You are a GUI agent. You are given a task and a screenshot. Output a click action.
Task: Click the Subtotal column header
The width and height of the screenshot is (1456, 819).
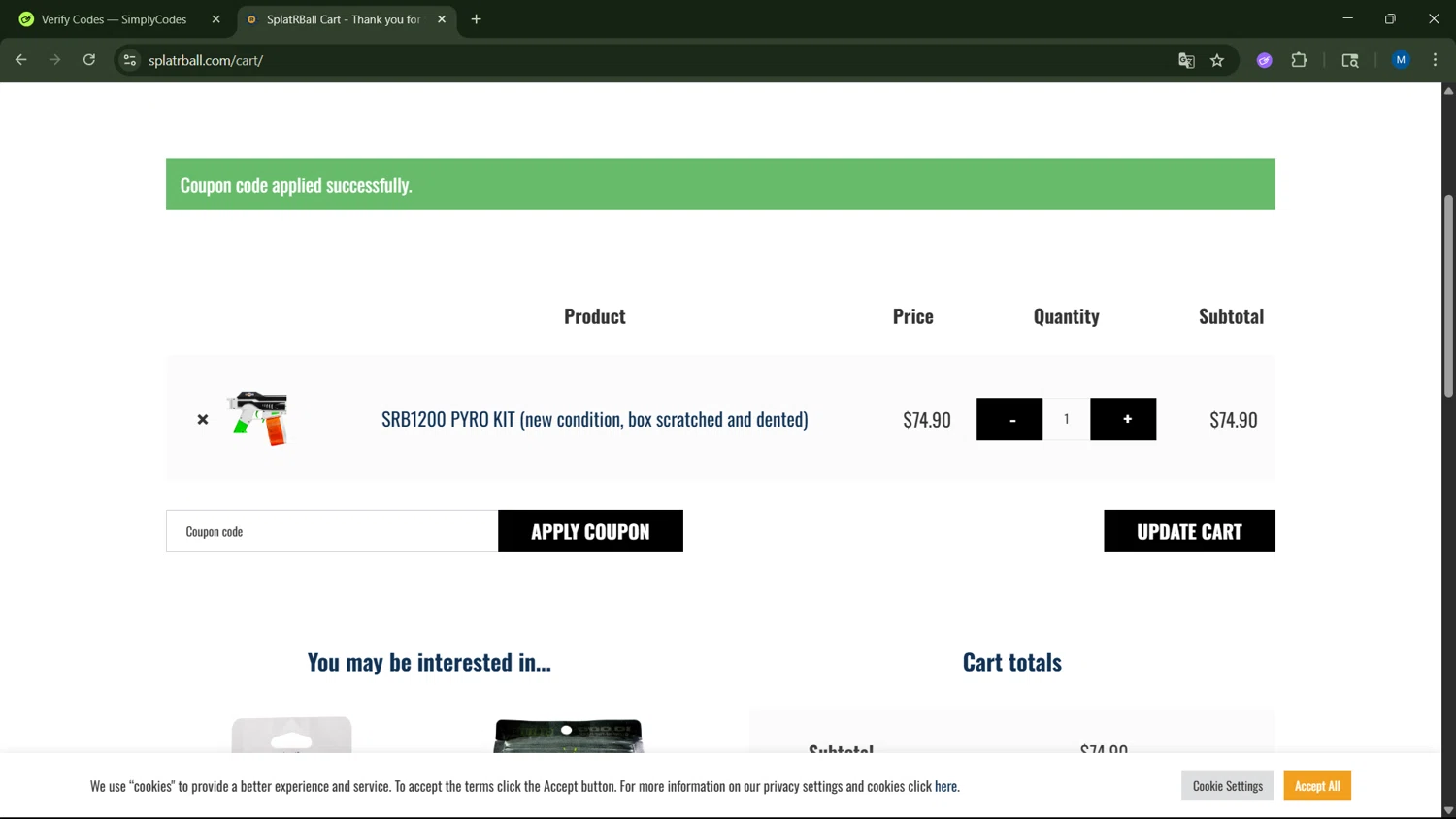[1231, 316]
